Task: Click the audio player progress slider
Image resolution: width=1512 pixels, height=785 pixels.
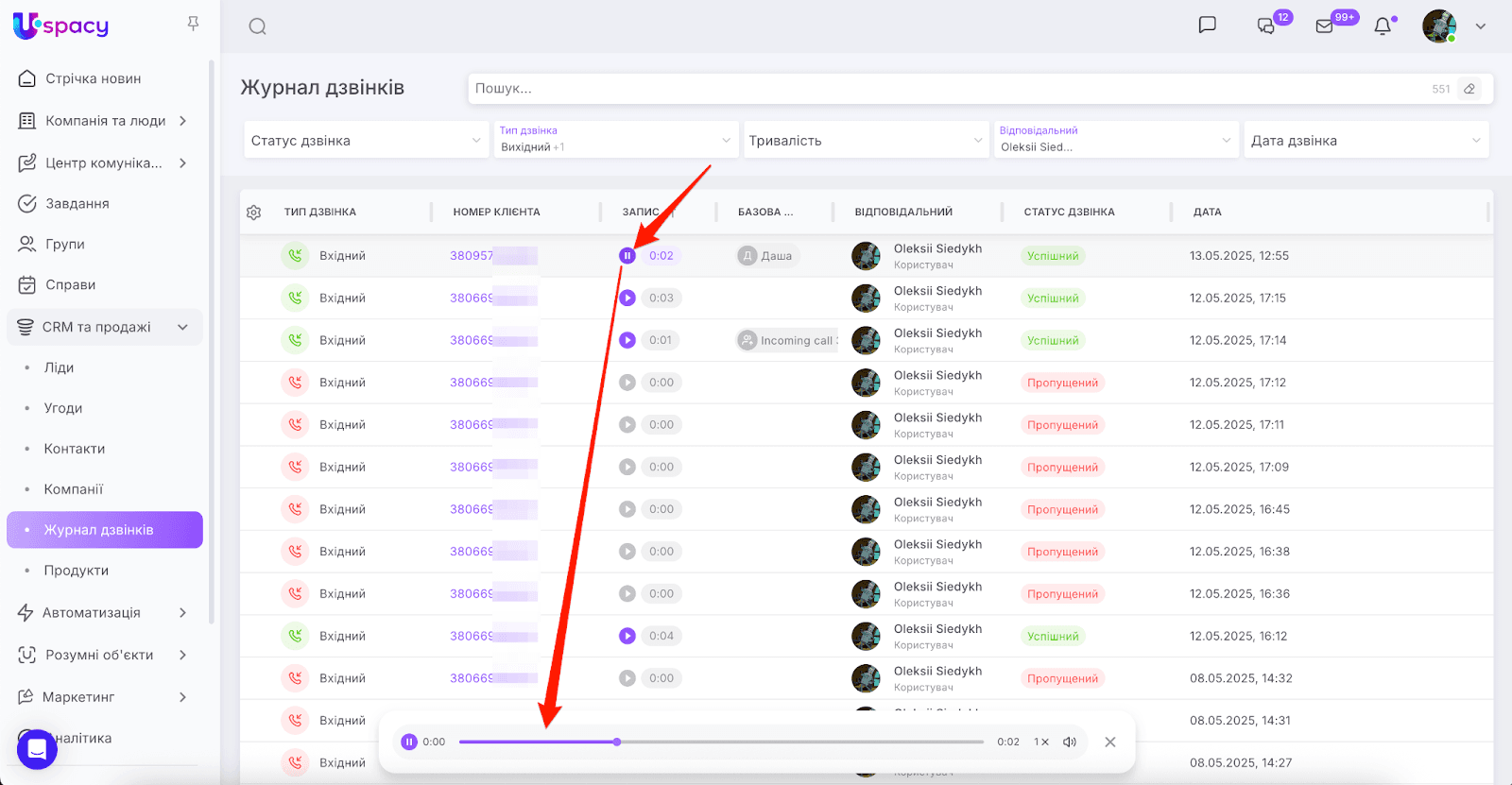Action: tap(721, 742)
